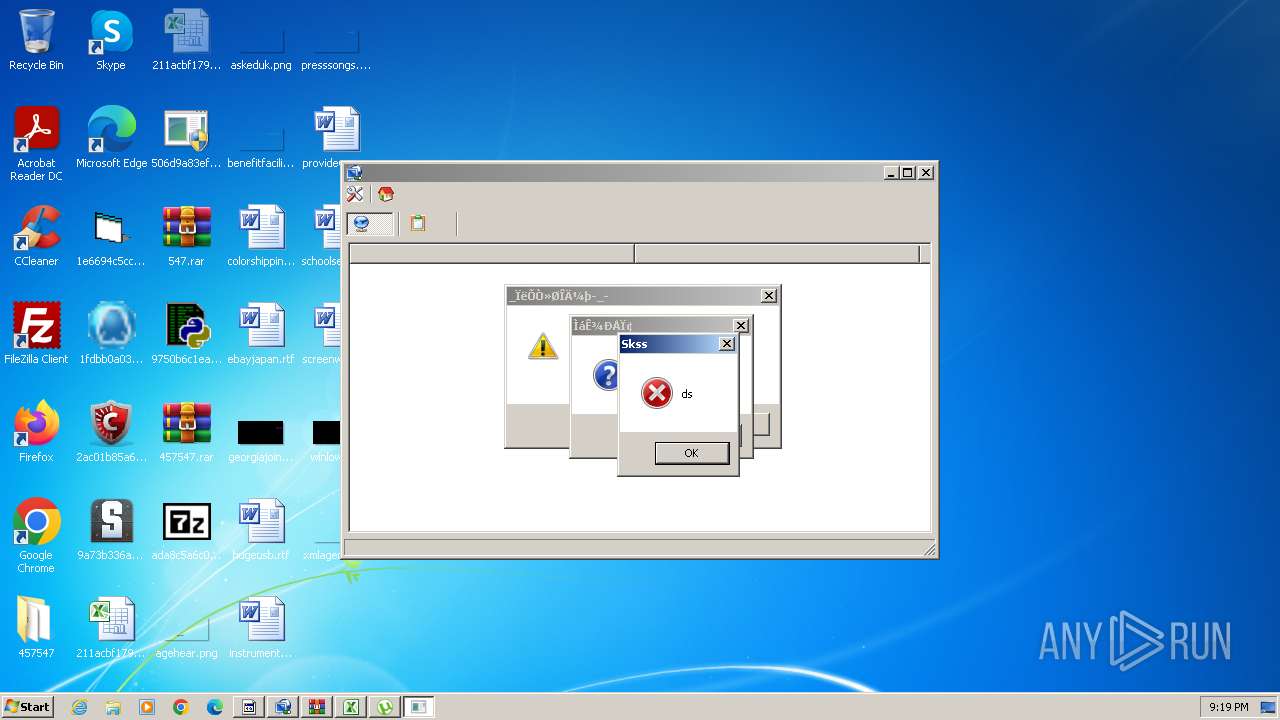The height and width of the screenshot is (720, 1280).
Task: Select the hugeusb.rtf document
Action: pos(261,530)
